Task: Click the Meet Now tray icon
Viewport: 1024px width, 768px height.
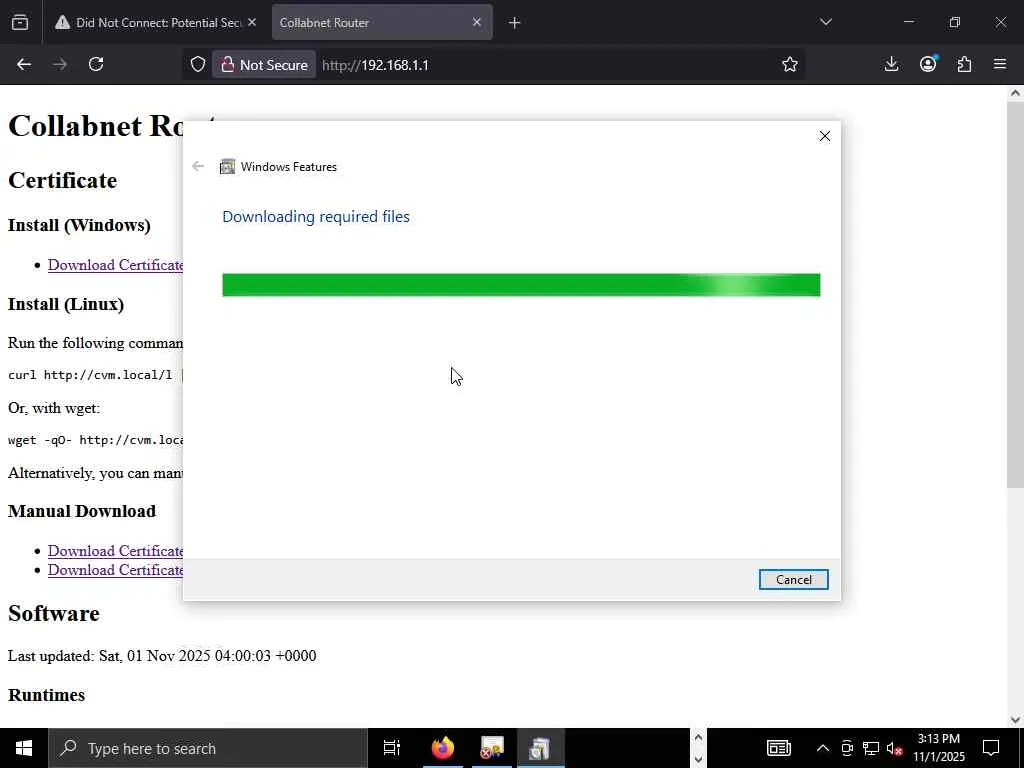Action: point(847,748)
